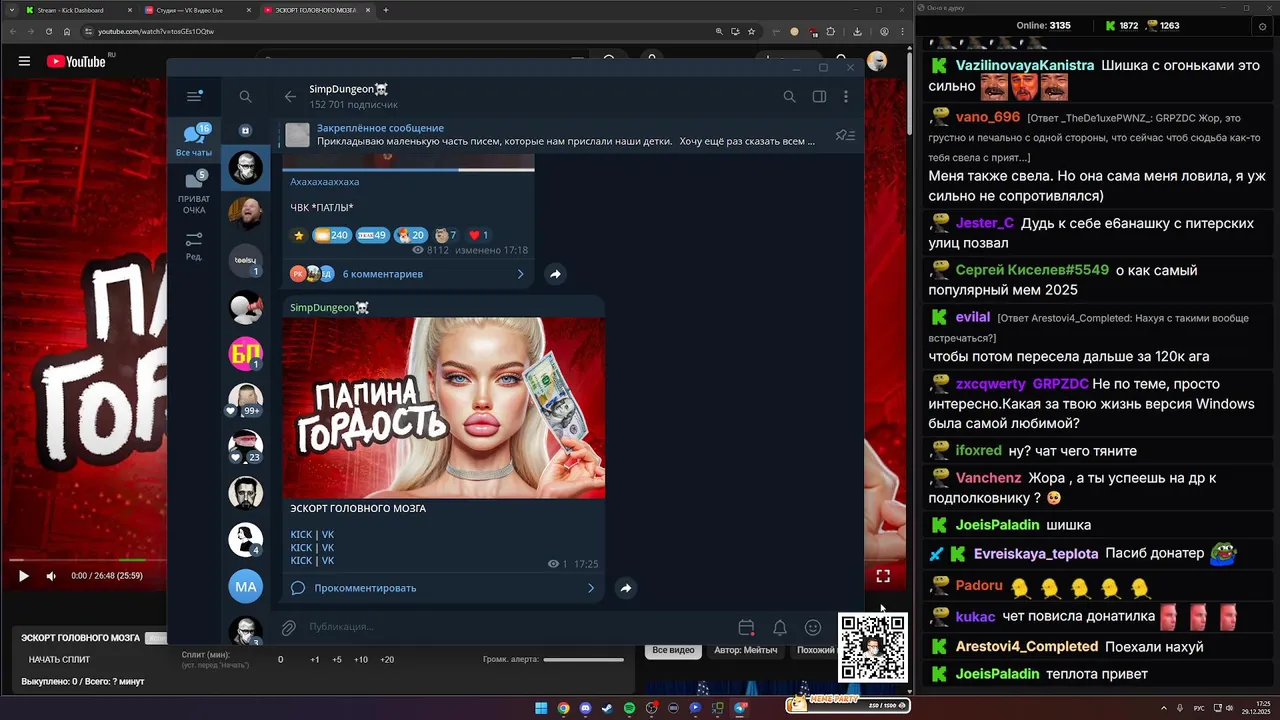
Task: Open Chrome from the taskbar
Action: [563, 708]
